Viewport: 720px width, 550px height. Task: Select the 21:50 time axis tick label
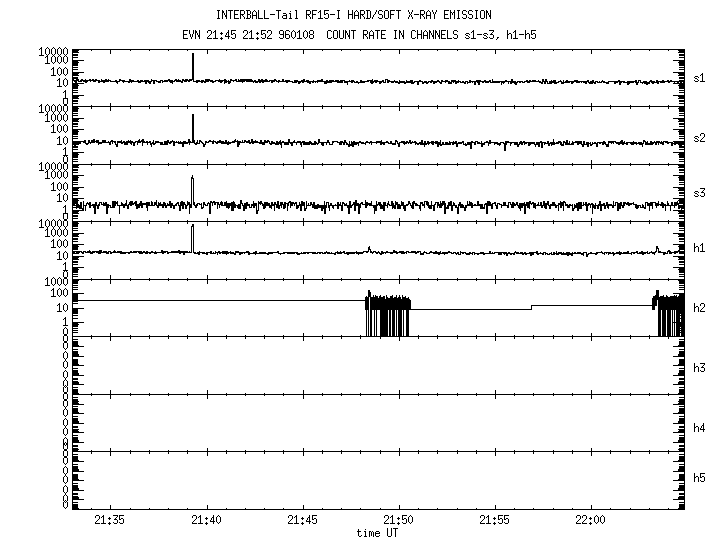398,521
